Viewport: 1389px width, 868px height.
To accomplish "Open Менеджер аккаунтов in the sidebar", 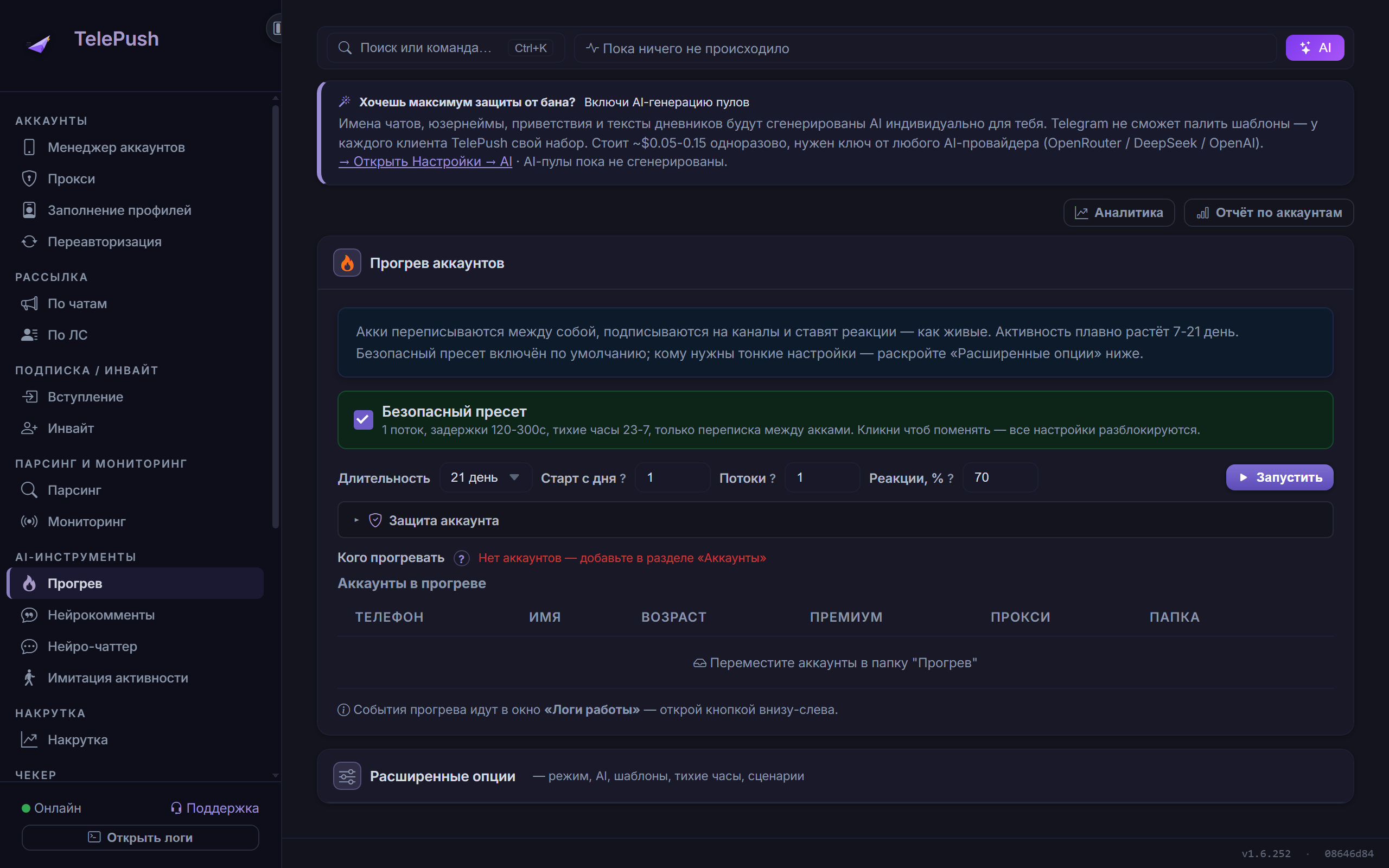I will click(x=135, y=147).
